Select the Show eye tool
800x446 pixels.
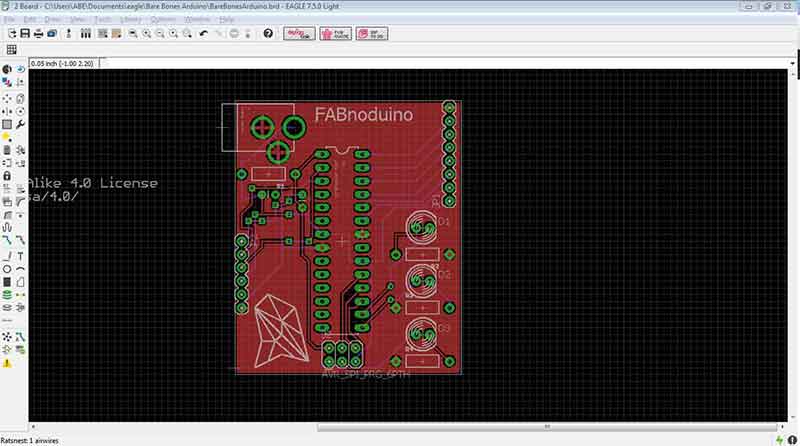(x=20, y=69)
